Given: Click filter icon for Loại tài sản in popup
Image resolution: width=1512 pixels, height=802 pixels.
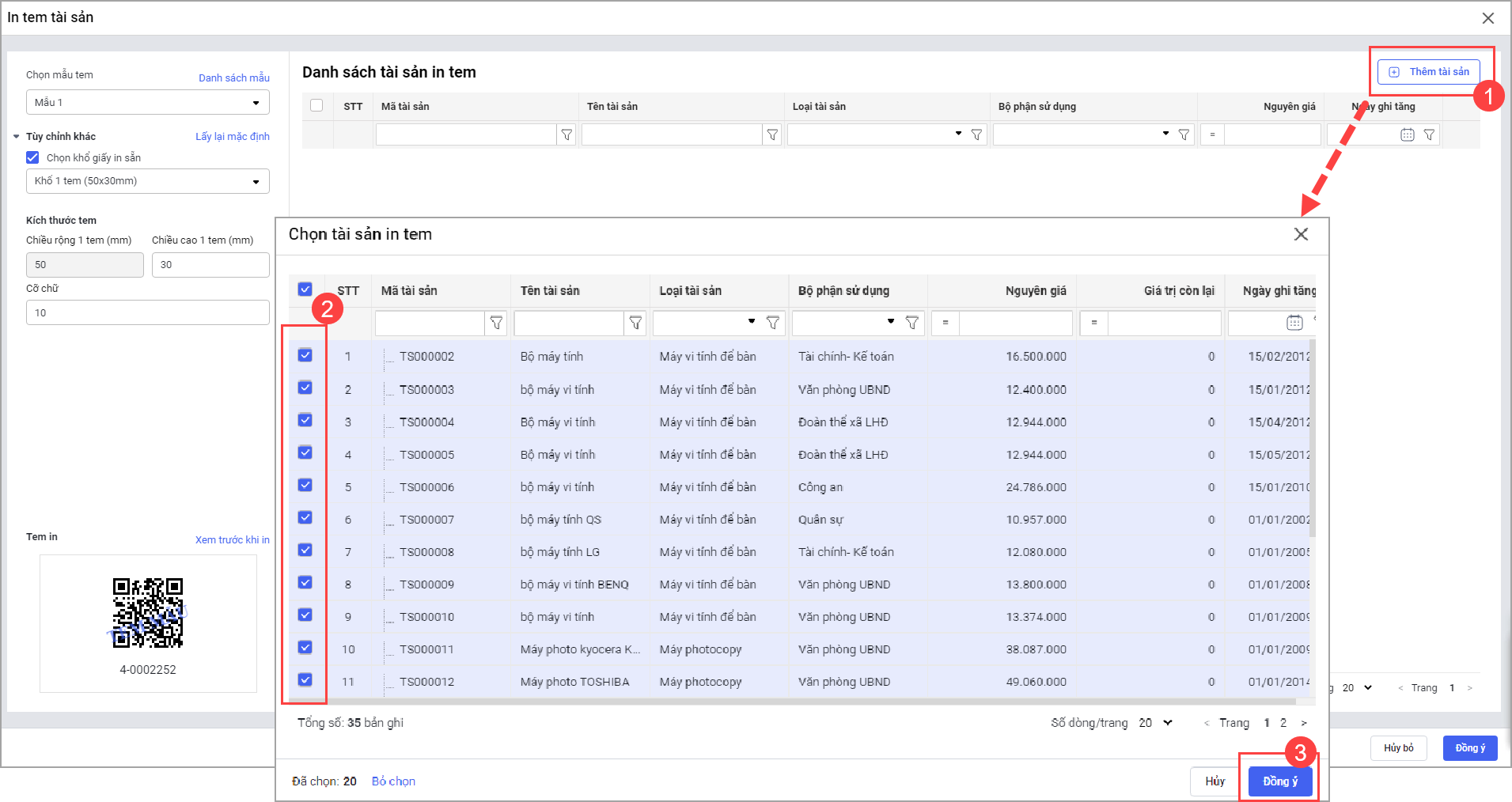Looking at the screenshot, I should coord(773,323).
